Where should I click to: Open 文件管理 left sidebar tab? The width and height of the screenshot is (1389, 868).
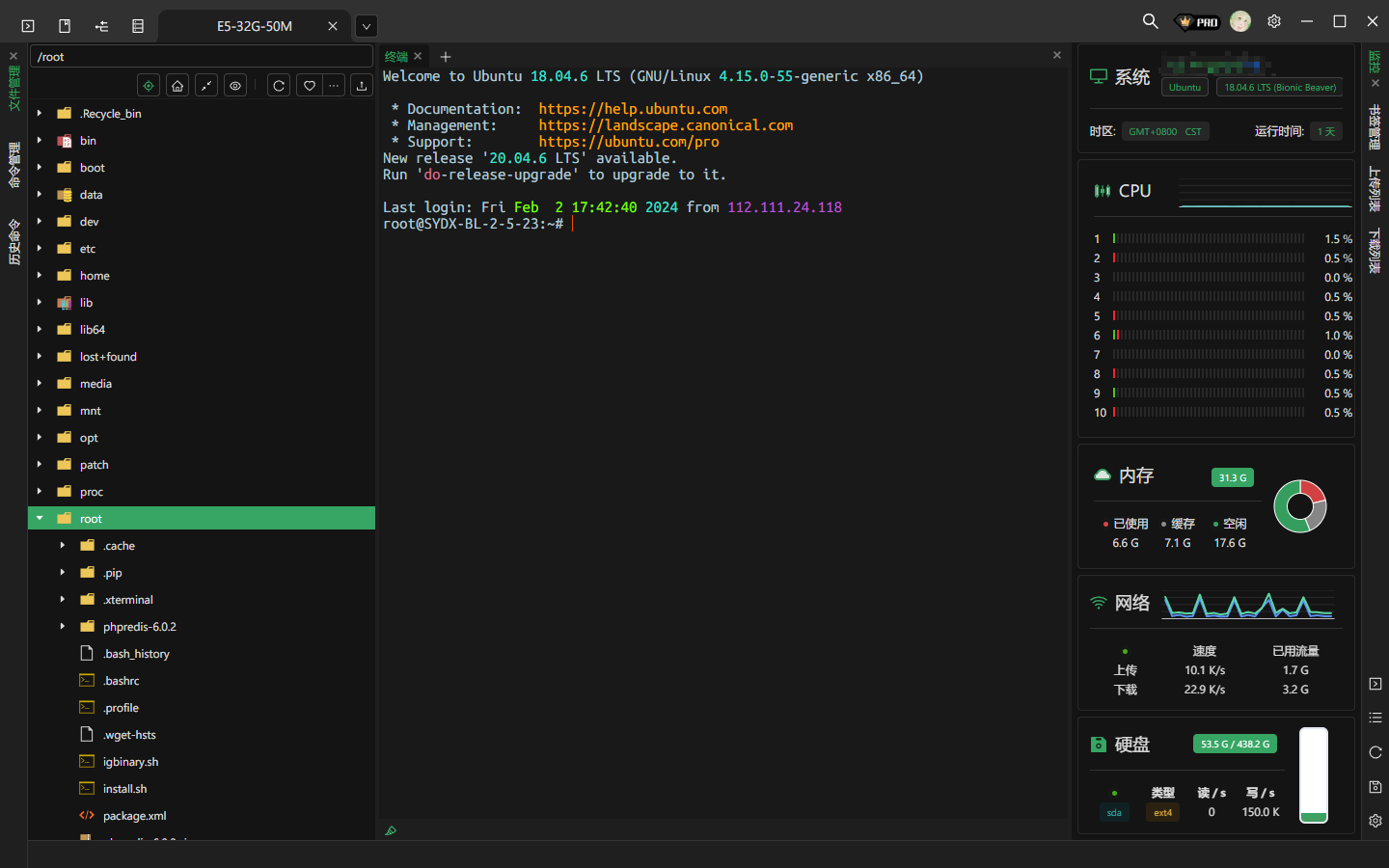pyautogui.click(x=14, y=88)
